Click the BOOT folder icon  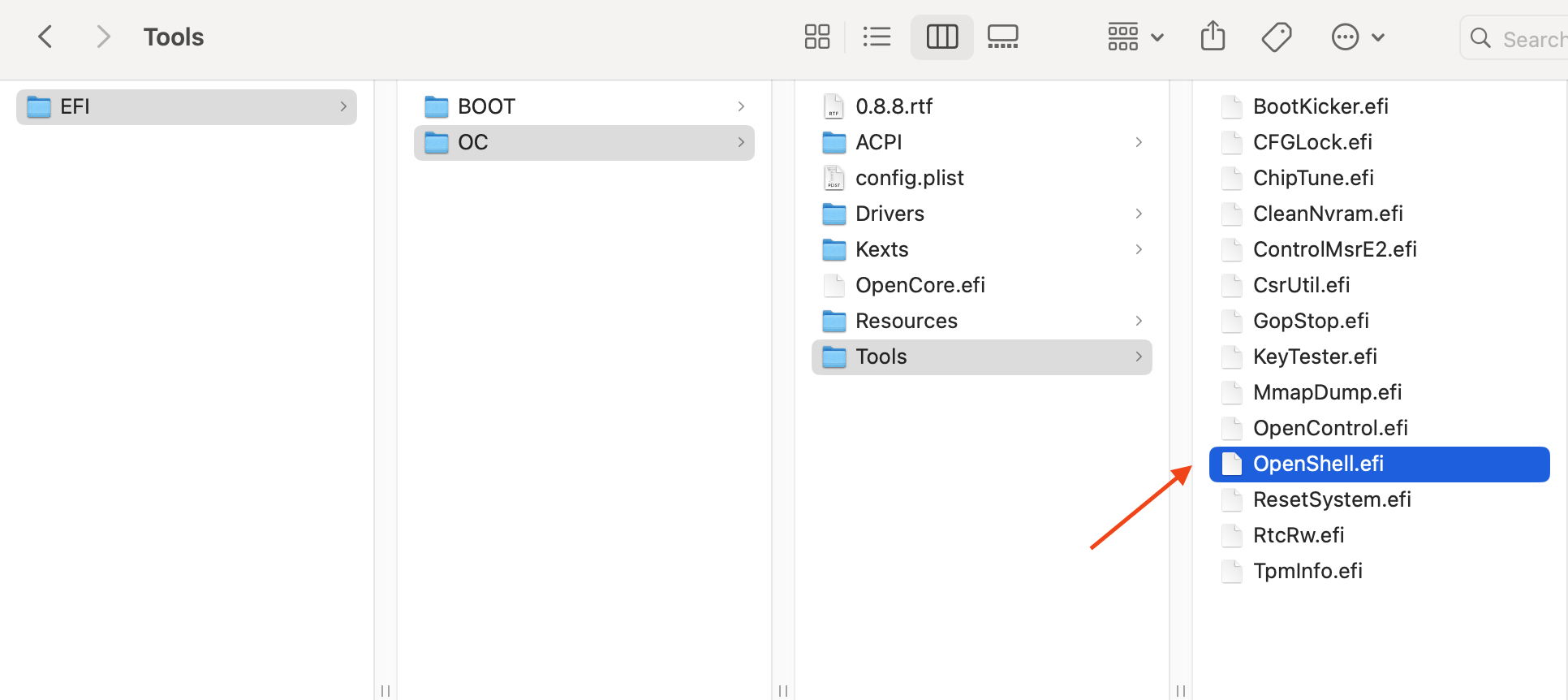pyautogui.click(x=437, y=106)
